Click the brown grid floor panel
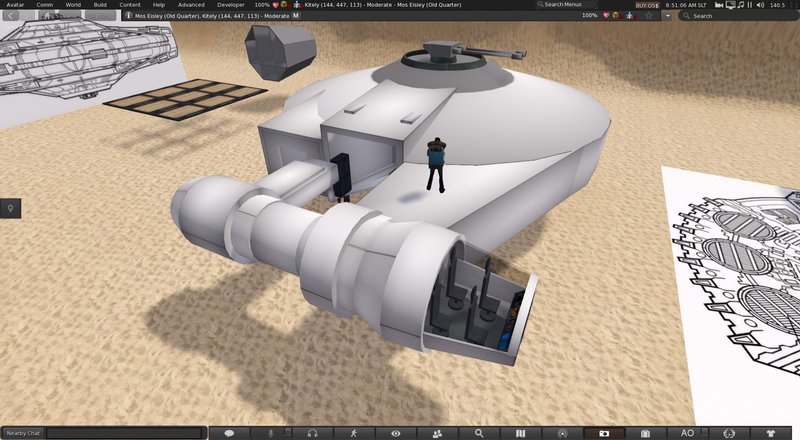 coord(186,99)
